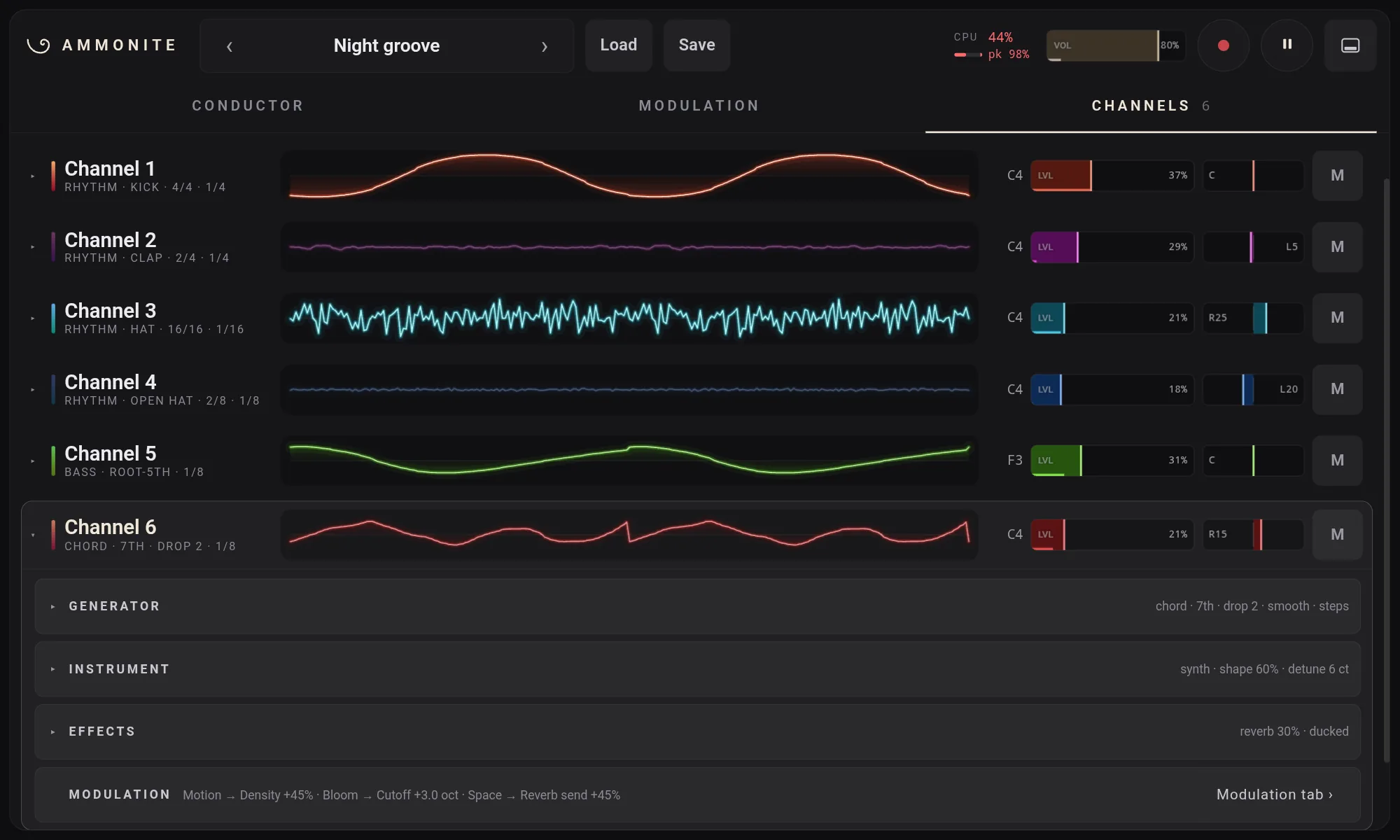The image size is (1400, 840).
Task: Click 'synth · shape 60% · detune 6 ct' summary
Action: tap(1264, 669)
